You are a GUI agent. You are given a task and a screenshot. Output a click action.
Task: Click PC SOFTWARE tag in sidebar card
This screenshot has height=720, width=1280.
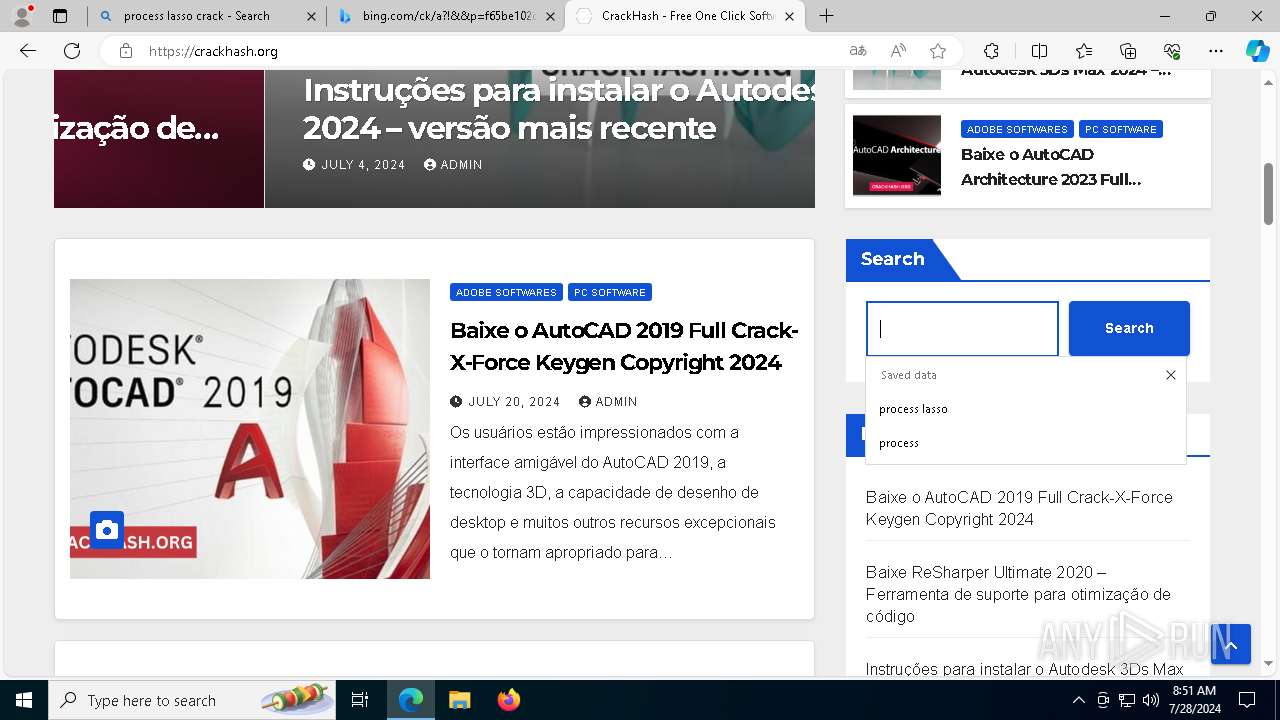coord(1121,129)
